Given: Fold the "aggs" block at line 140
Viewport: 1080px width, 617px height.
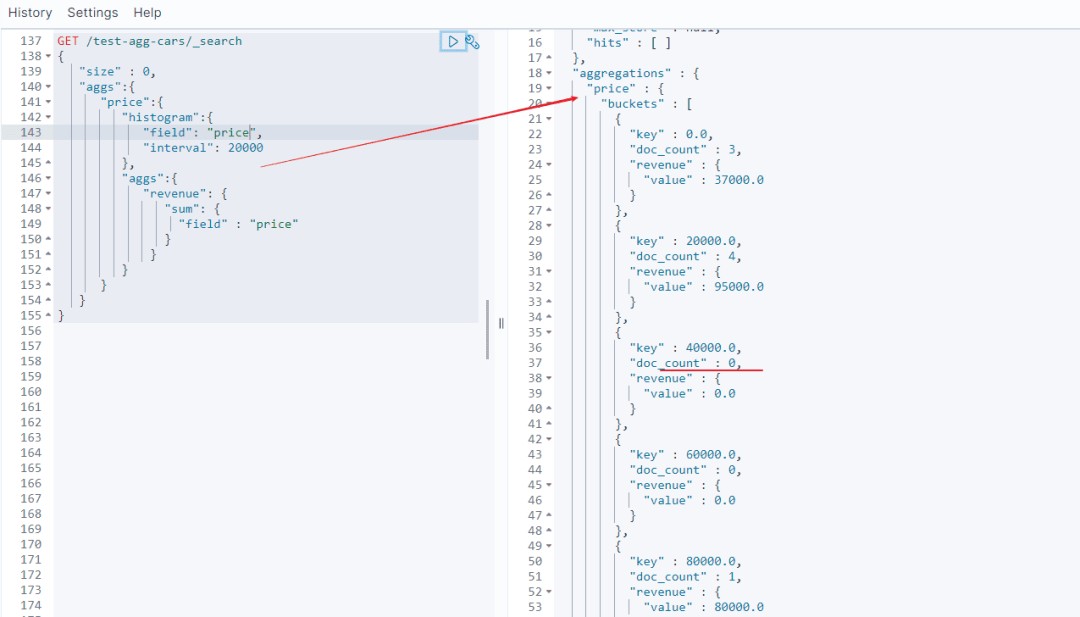Looking at the screenshot, I should (x=49, y=87).
